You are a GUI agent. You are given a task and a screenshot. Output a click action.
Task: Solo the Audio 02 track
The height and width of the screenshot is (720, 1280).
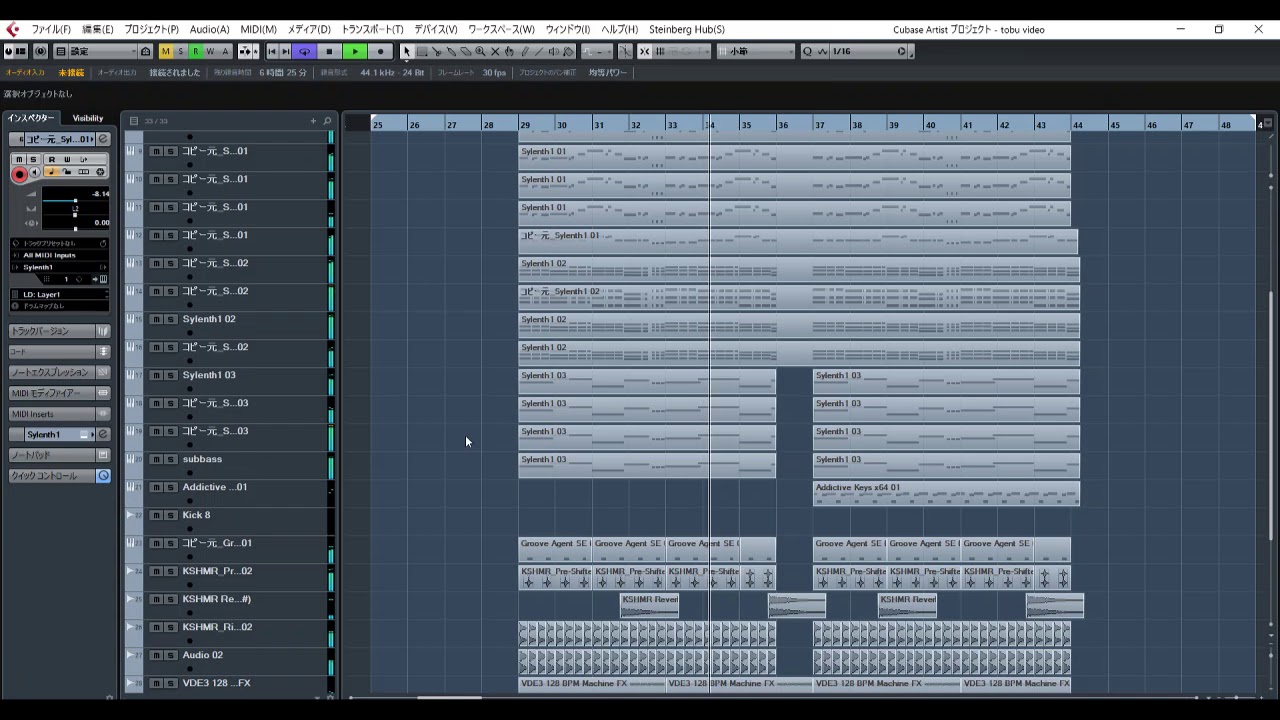click(171, 655)
